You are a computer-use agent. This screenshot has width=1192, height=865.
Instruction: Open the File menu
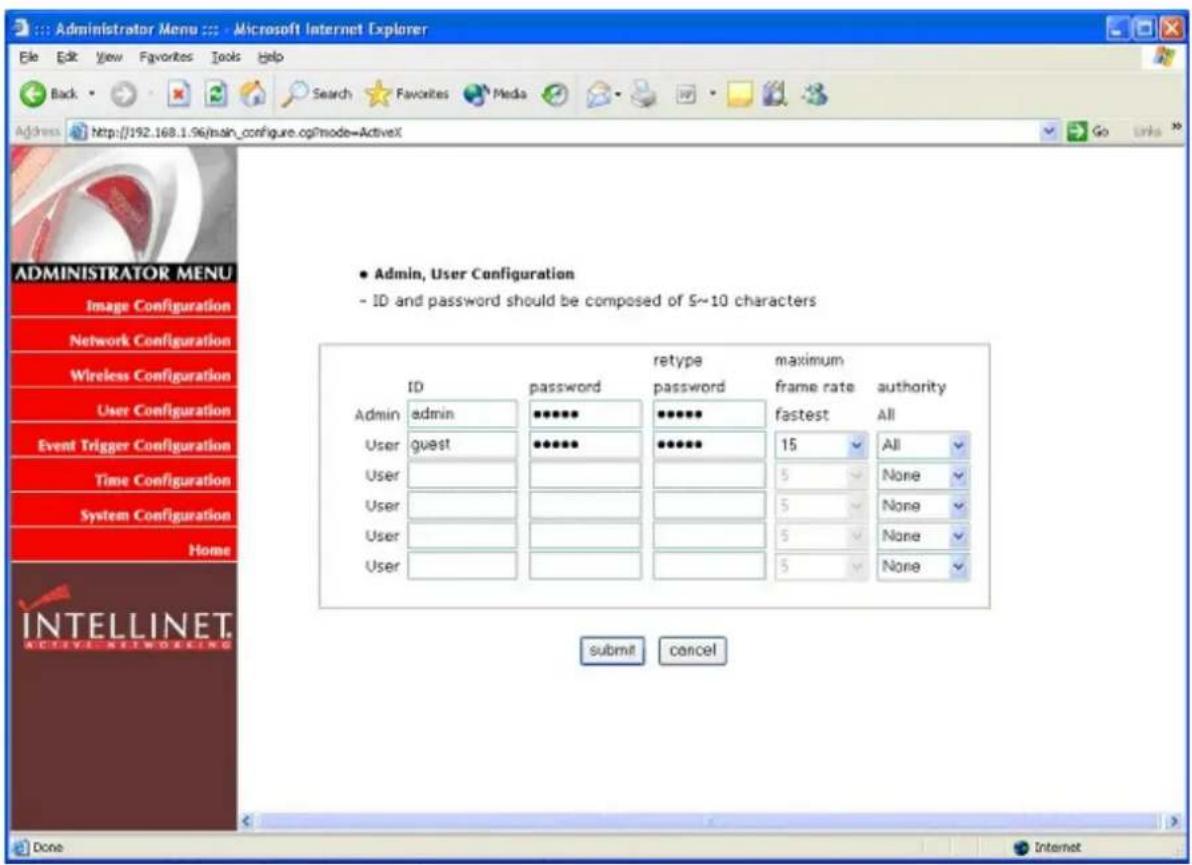pos(29,57)
